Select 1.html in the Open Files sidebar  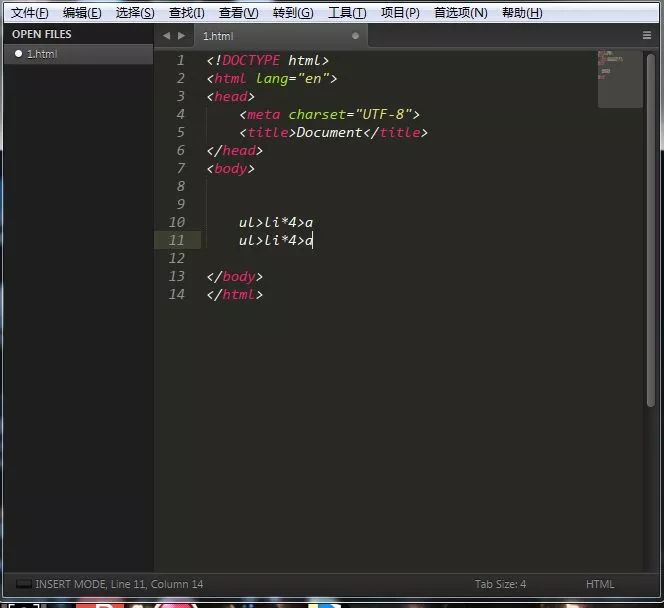coord(78,54)
